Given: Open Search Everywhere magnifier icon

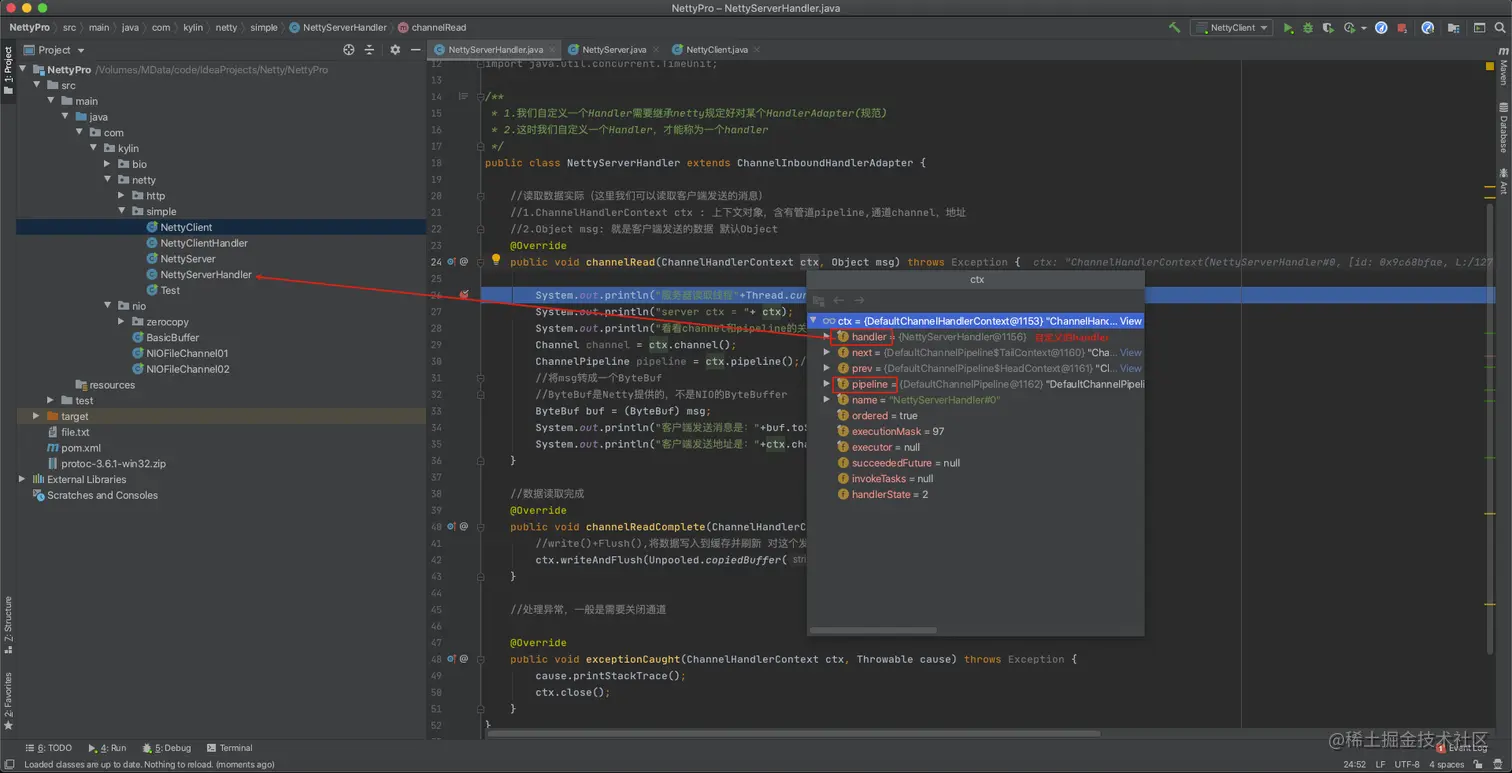Looking at the screenshot, I should point(1500,28).
